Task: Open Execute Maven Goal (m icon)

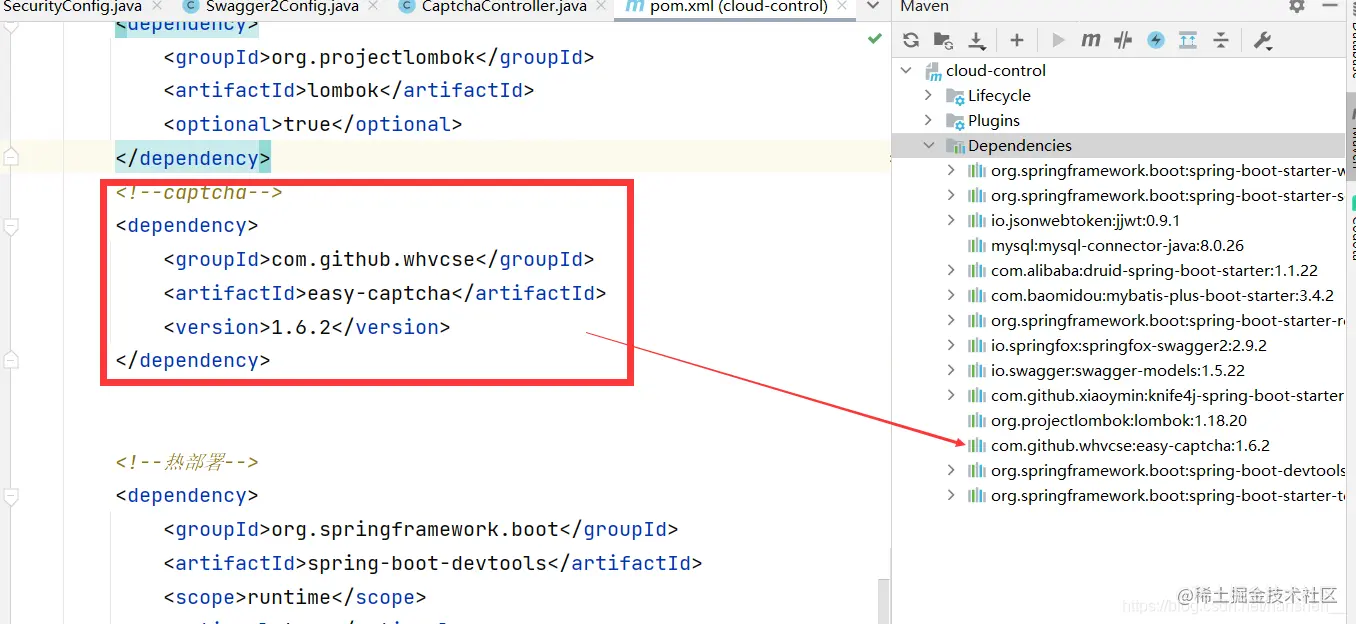Action: click(x=1091, y=40)
